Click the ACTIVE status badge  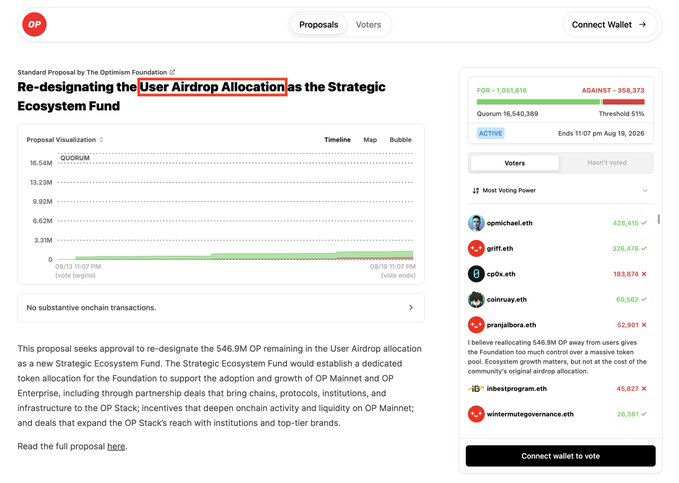coord(490,133)
